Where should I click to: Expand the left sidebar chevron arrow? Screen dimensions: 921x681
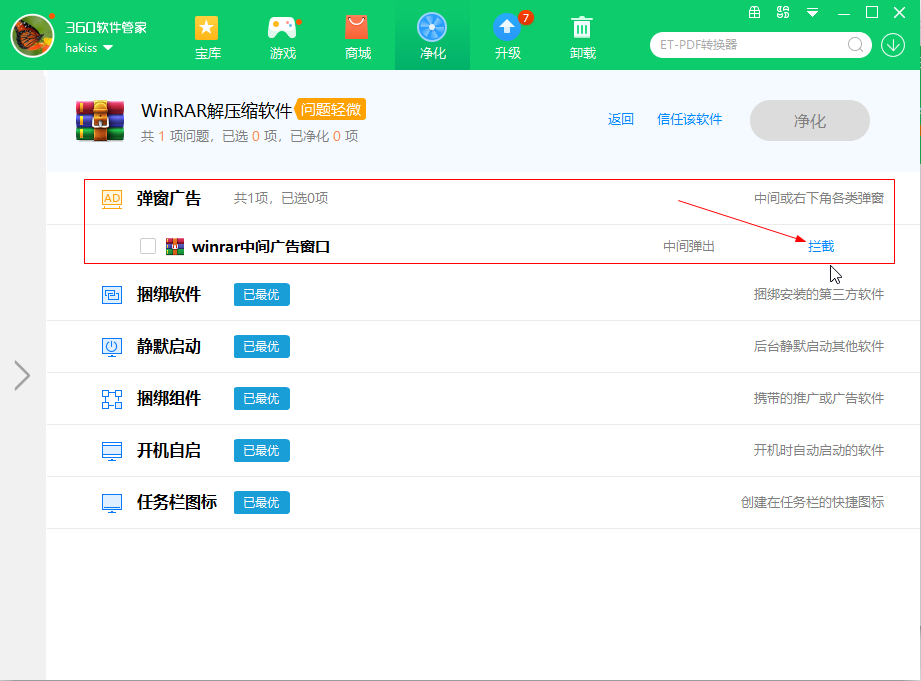tap(22, 375)
